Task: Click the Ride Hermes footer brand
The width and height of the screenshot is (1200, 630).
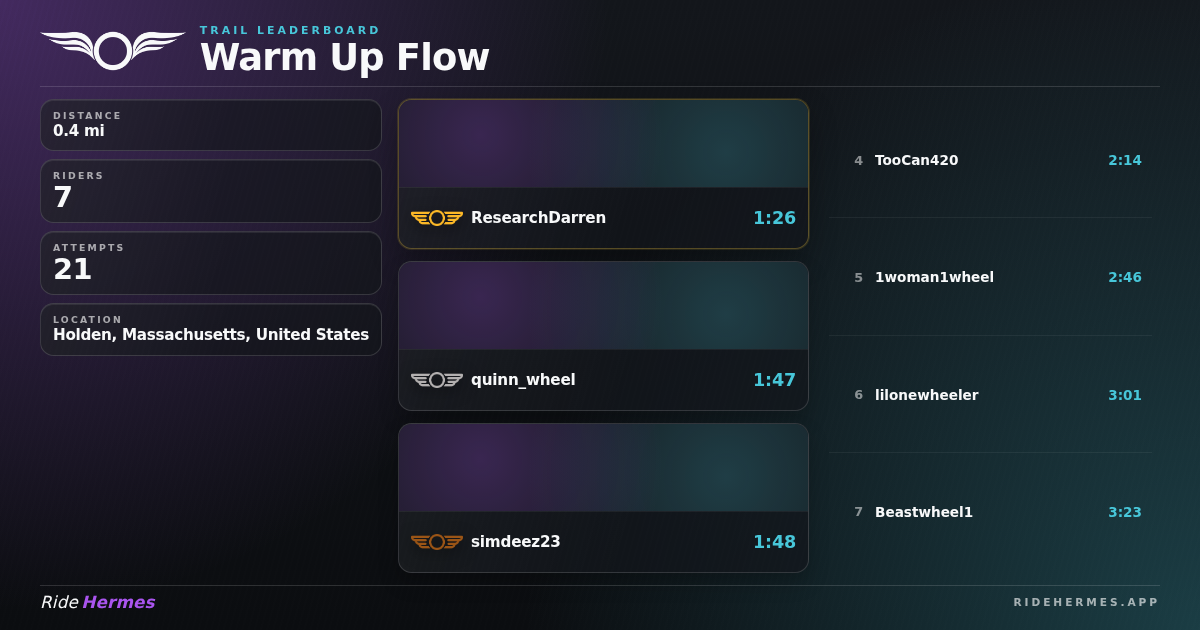Action: (98, 602)
